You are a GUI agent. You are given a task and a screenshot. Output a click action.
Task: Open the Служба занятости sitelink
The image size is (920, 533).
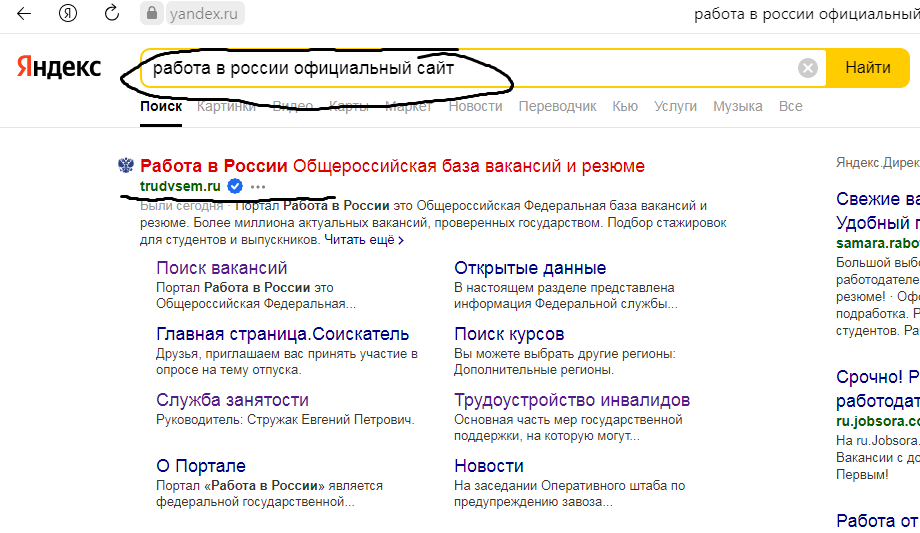[x=232, y=400]
